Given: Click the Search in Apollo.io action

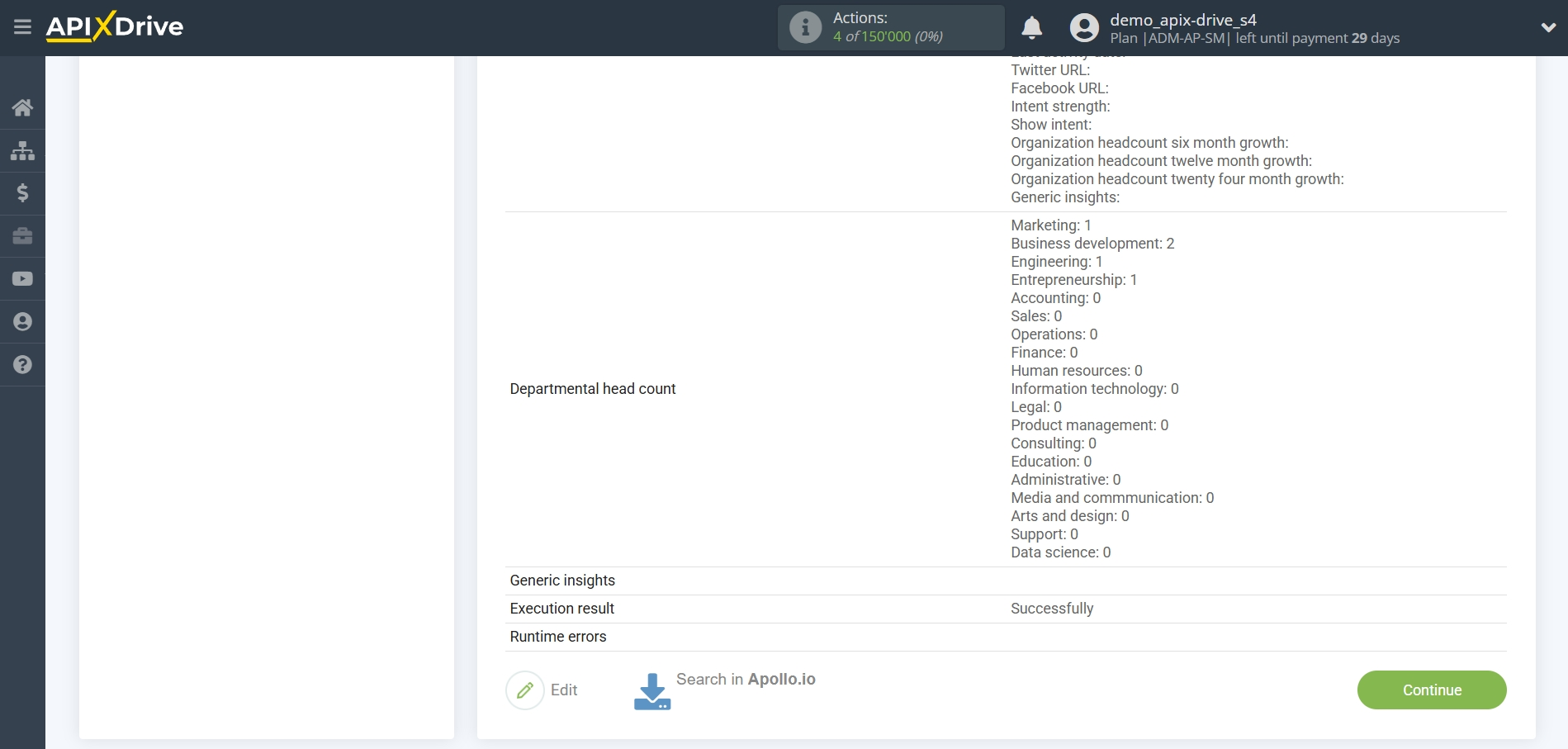Looking at the screenshot, I should (745, 679).
